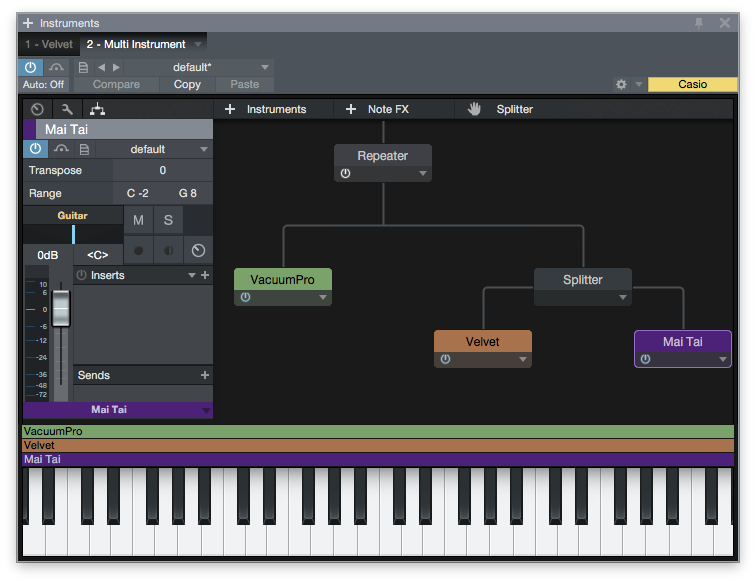
Task: Click the macro controls knob icon
Action: click(37, 109)
